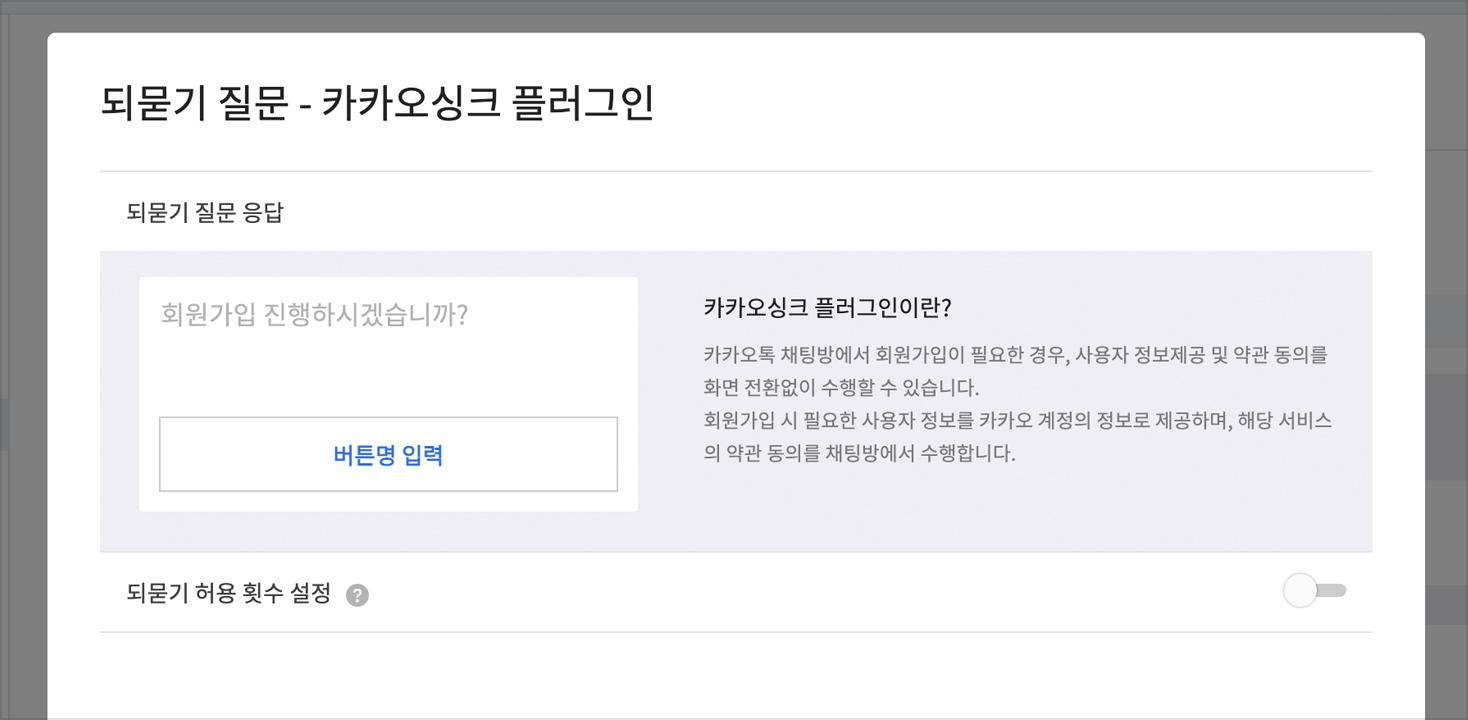Click the dimmed strip above the modal
This screenshot has width=1468, height=720.
pyautogui.click(x=734, y=15)
